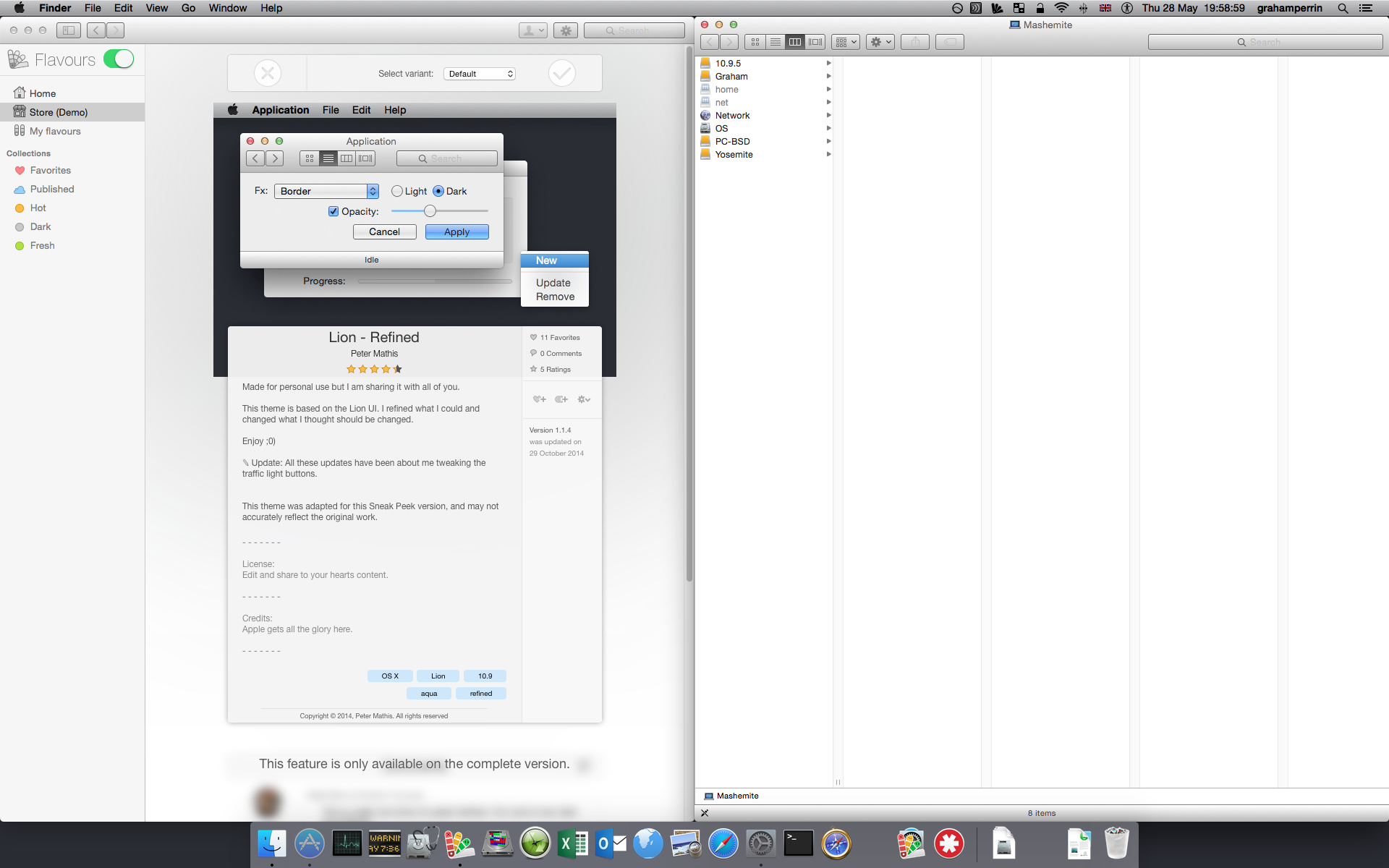Select the Light radio button
This screenshot has width=1389, height=868.
point(397,191)
